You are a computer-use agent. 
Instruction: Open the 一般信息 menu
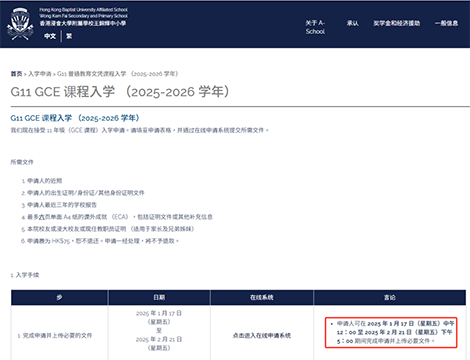coord(446,23)
